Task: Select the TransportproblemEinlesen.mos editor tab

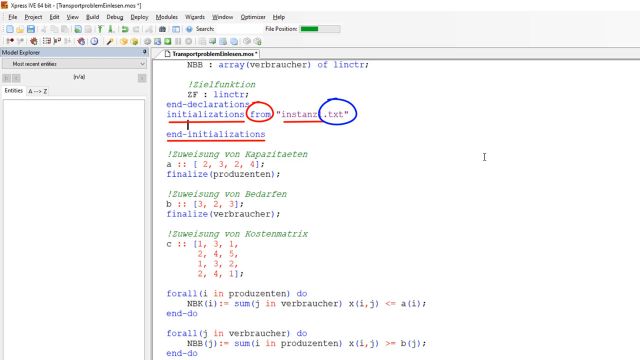Action: (211, 54)
